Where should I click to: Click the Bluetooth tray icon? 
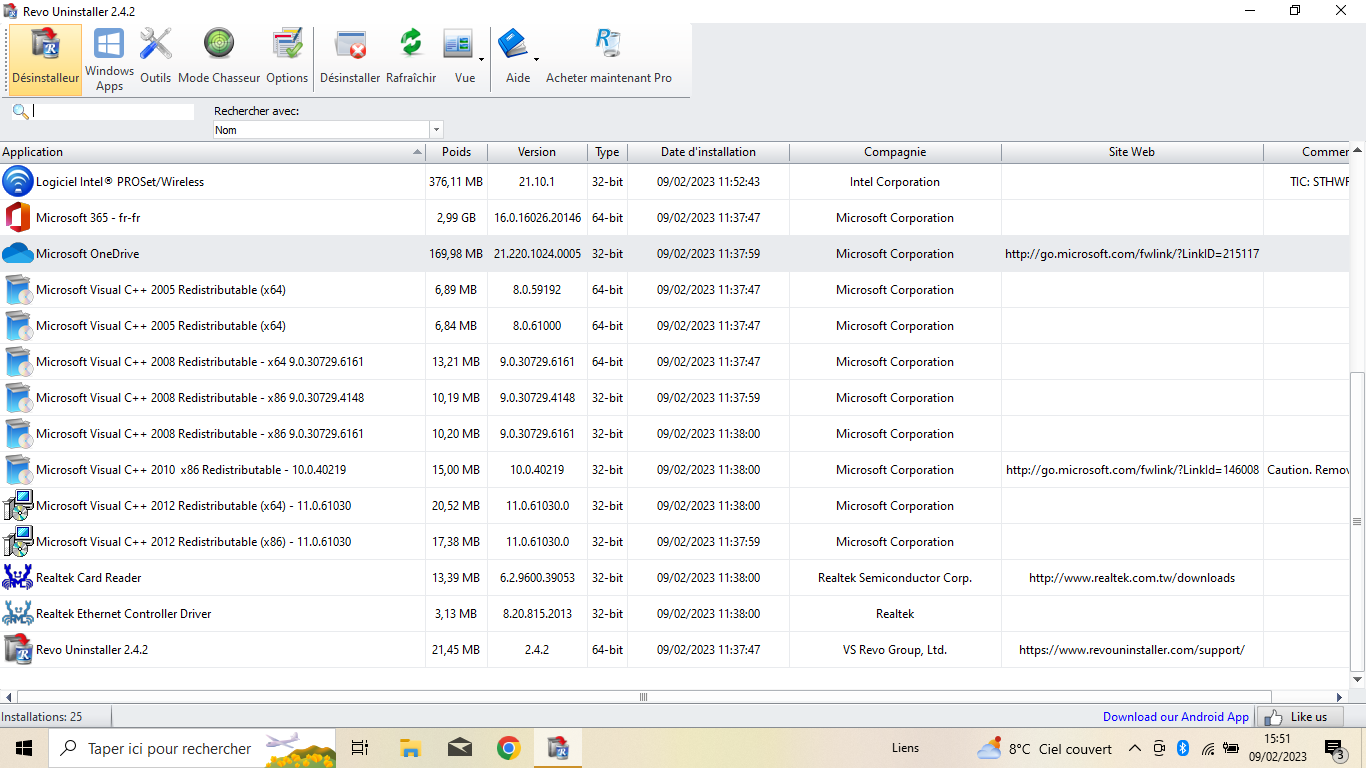1182,748
